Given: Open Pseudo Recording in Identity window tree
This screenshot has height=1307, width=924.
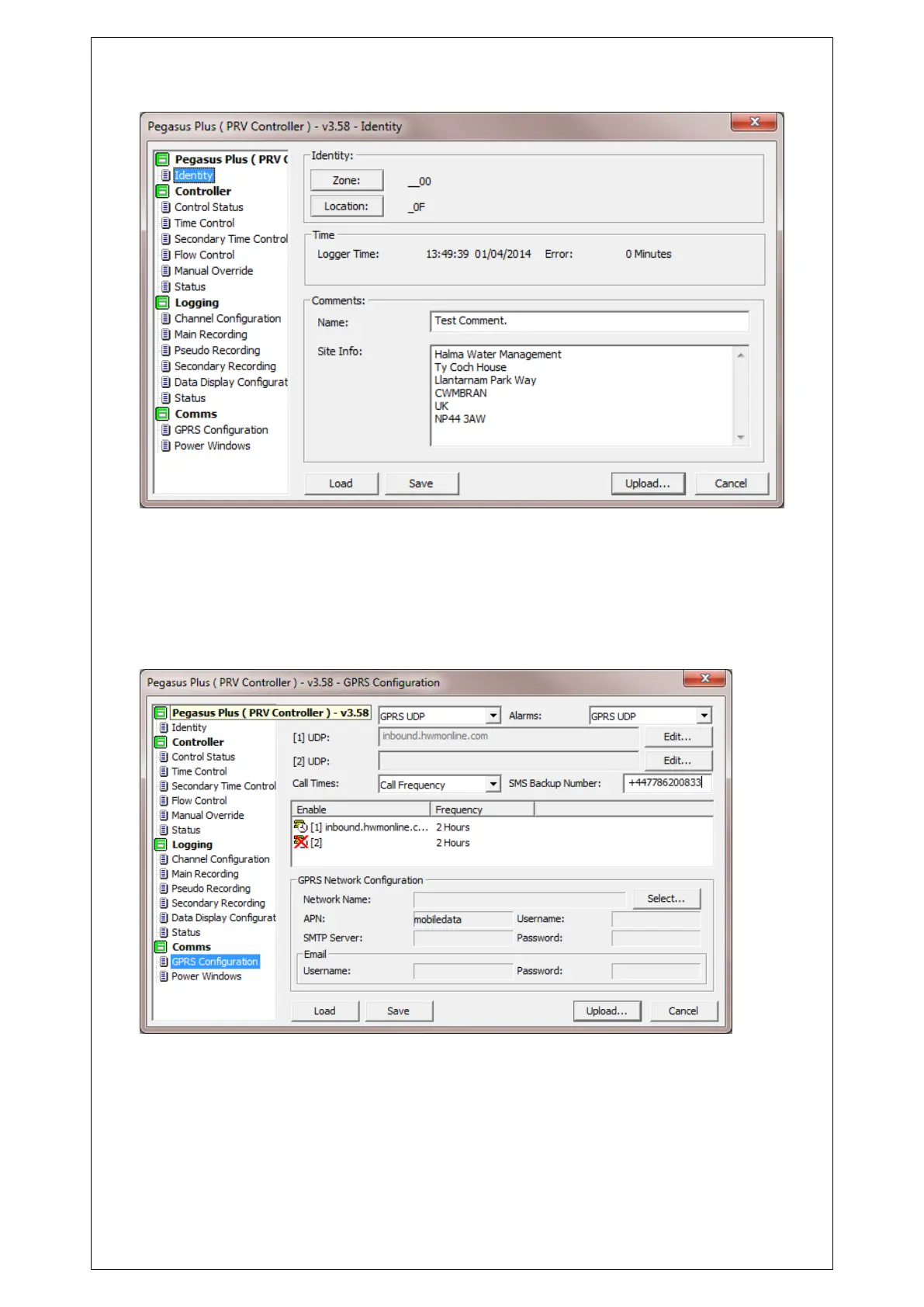Looking at the screenshot, I should click(216, 350).
